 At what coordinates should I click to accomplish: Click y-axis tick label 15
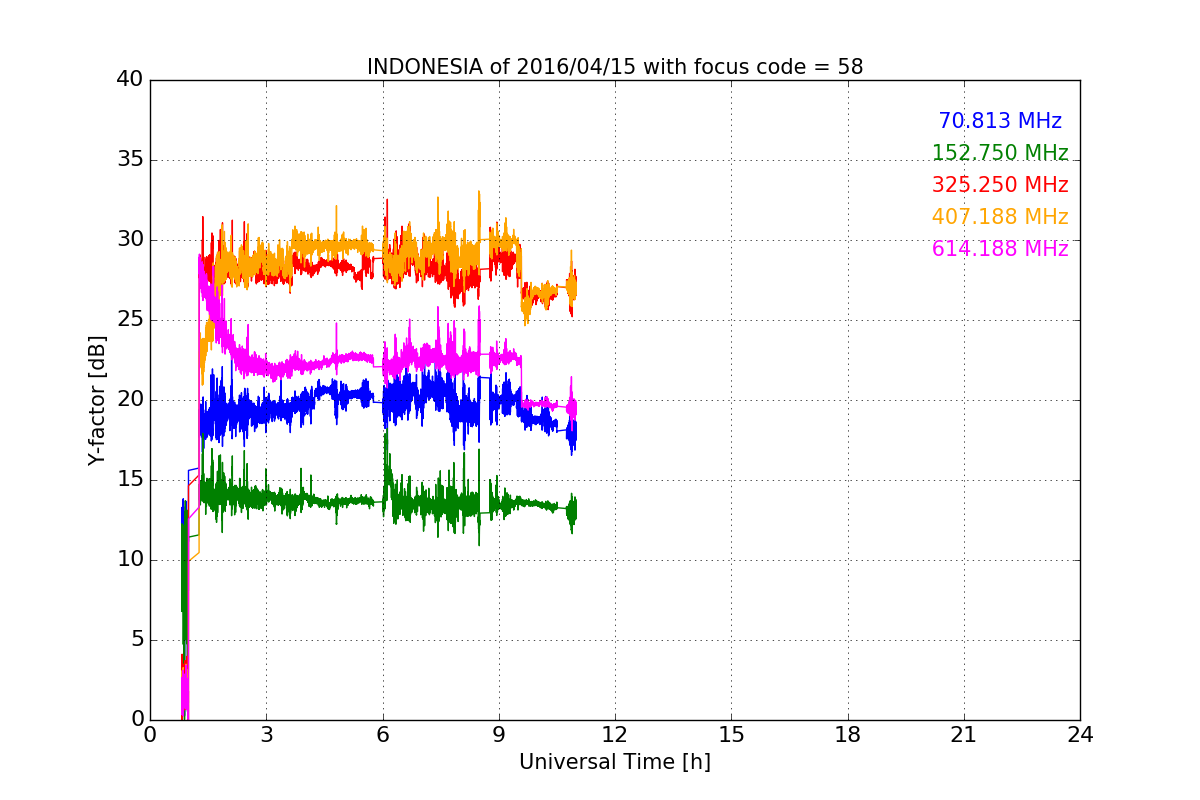(x=131, y=480)
